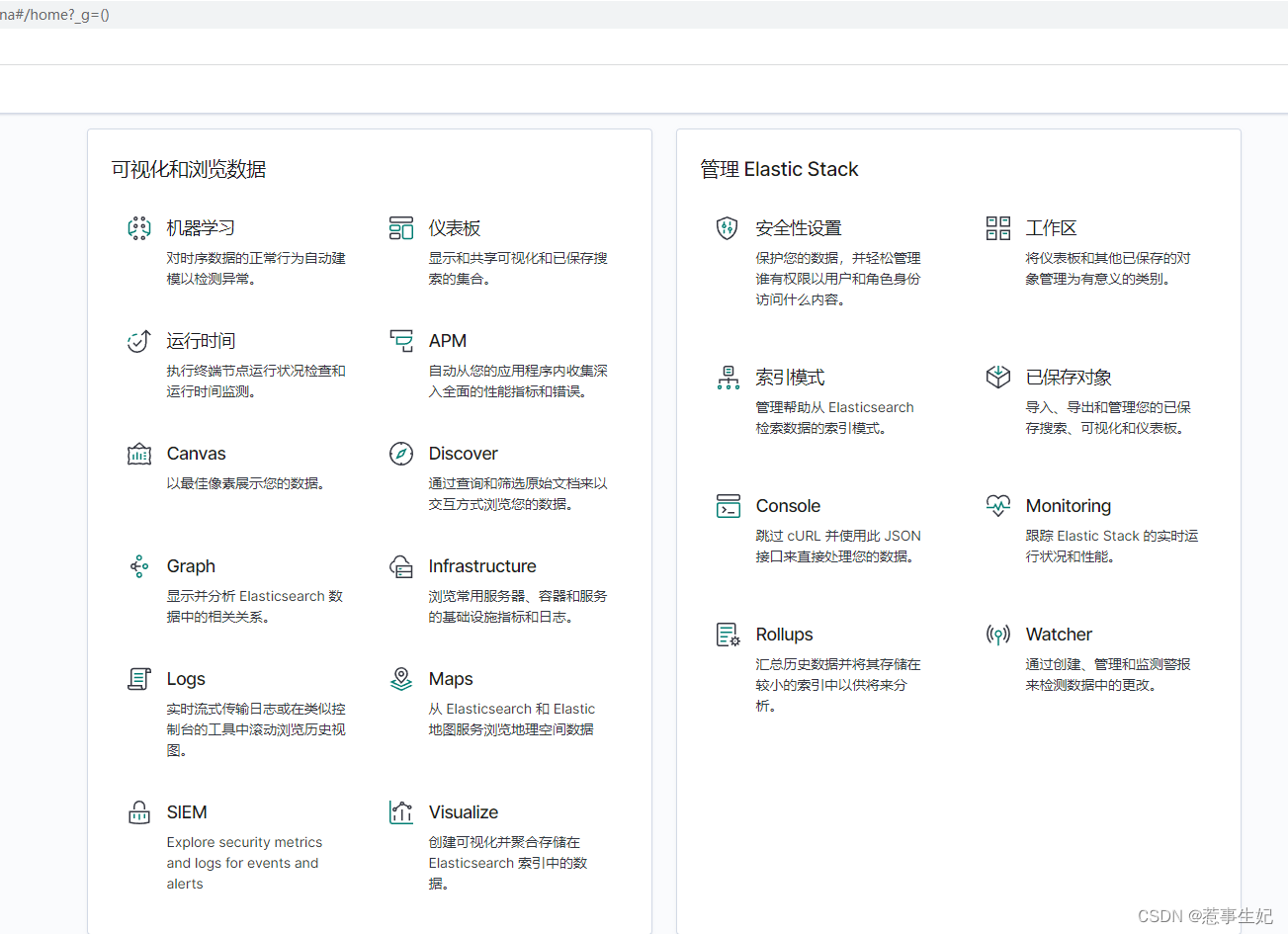This screenshot has width=1288, height=934.
Task: Open the Console title link
Action: tap(788, 506)
